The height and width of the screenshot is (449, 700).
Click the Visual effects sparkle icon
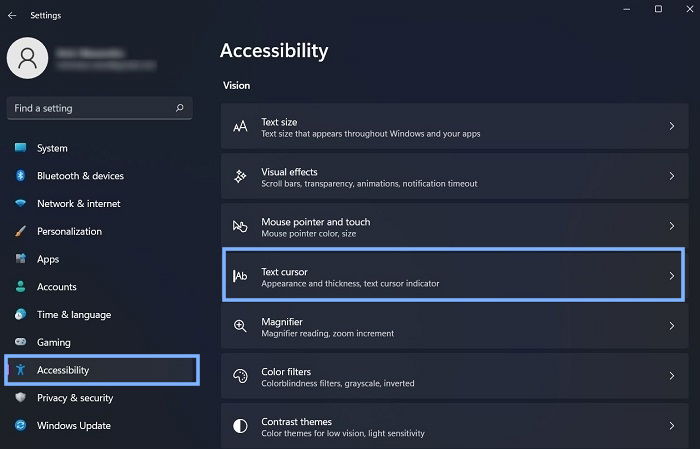point(240,176)
